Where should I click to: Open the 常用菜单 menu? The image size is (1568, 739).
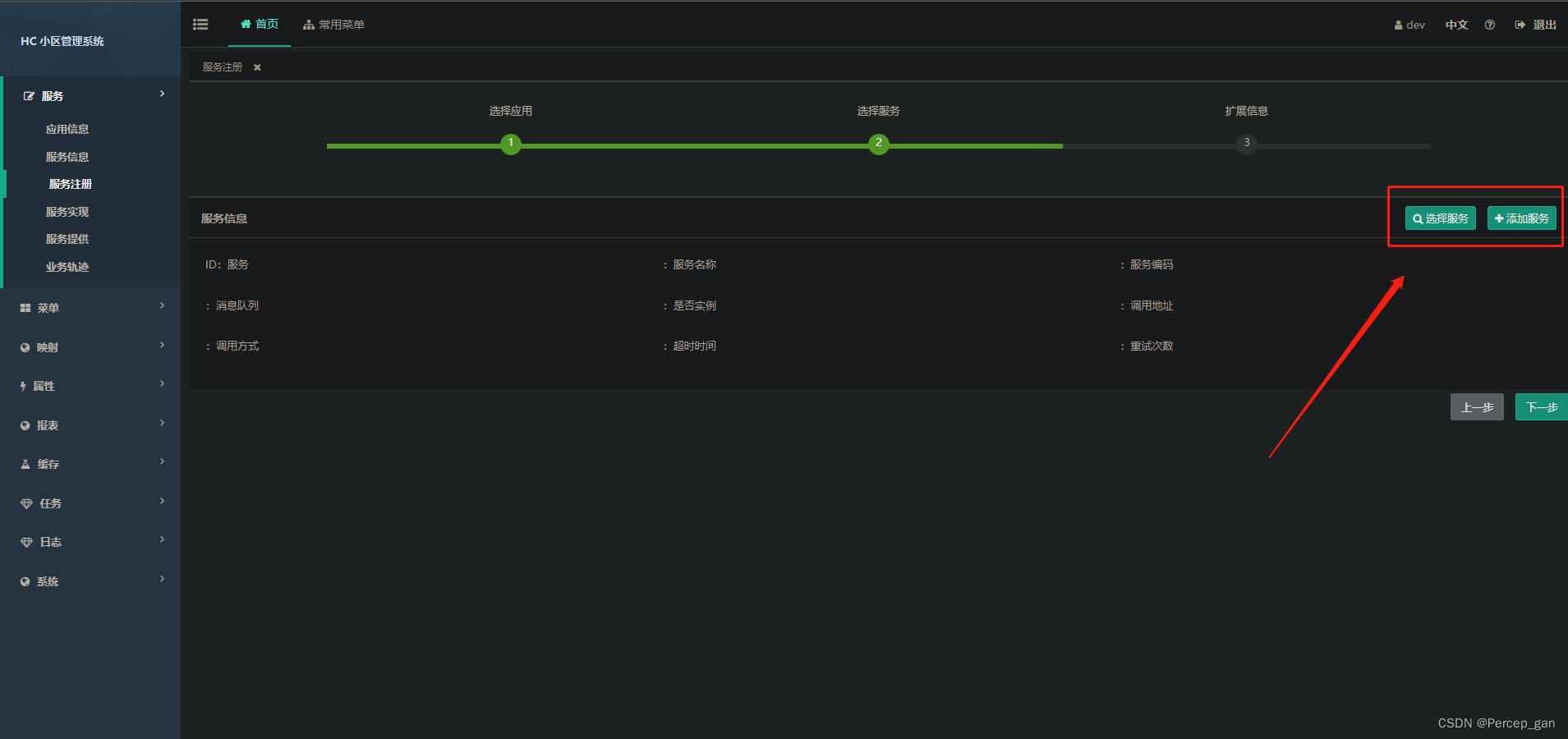tap(333, 25)
